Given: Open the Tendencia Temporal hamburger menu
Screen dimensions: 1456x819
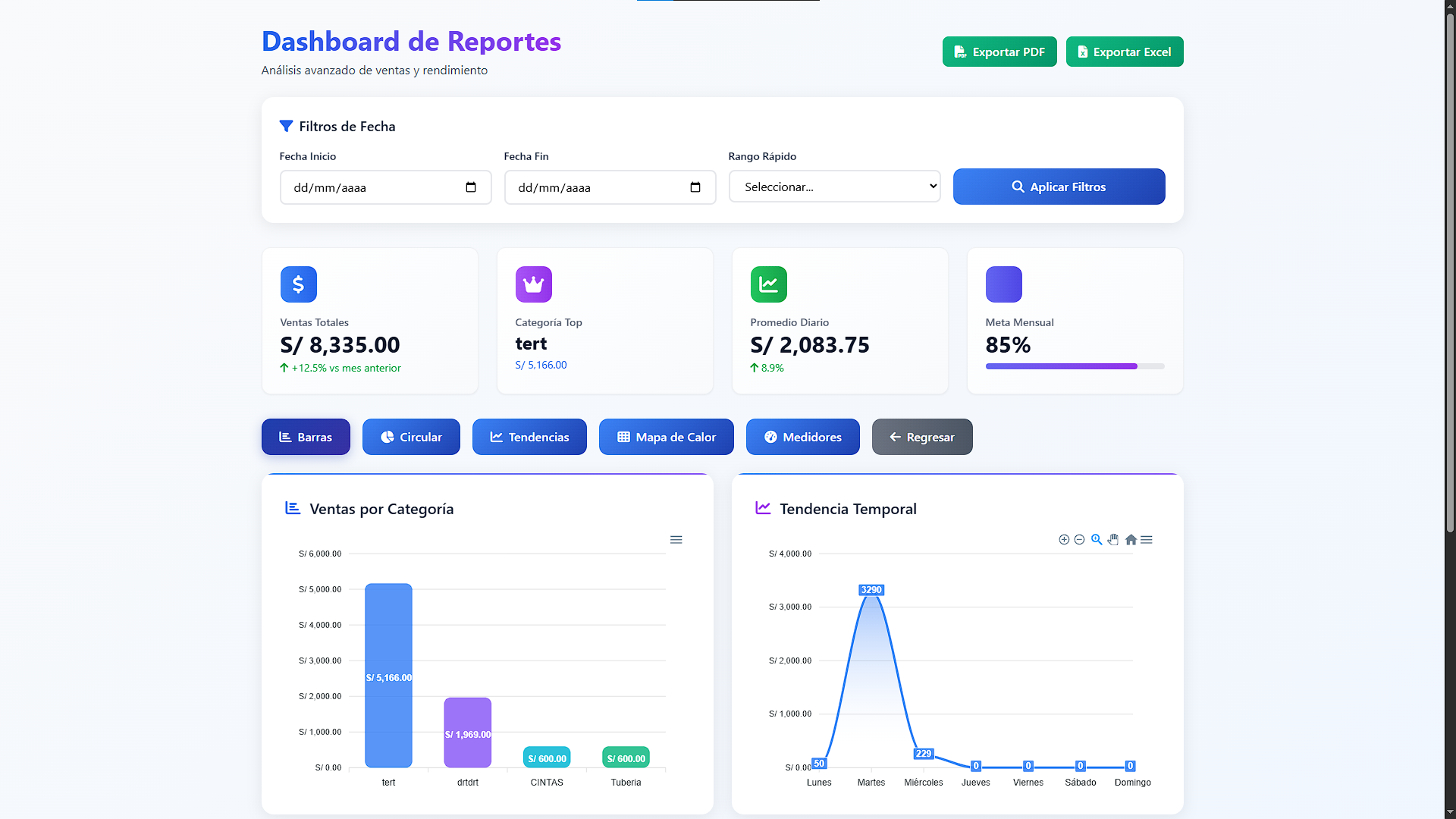Looking at the screenshot, I should [x=1147, y=539].
